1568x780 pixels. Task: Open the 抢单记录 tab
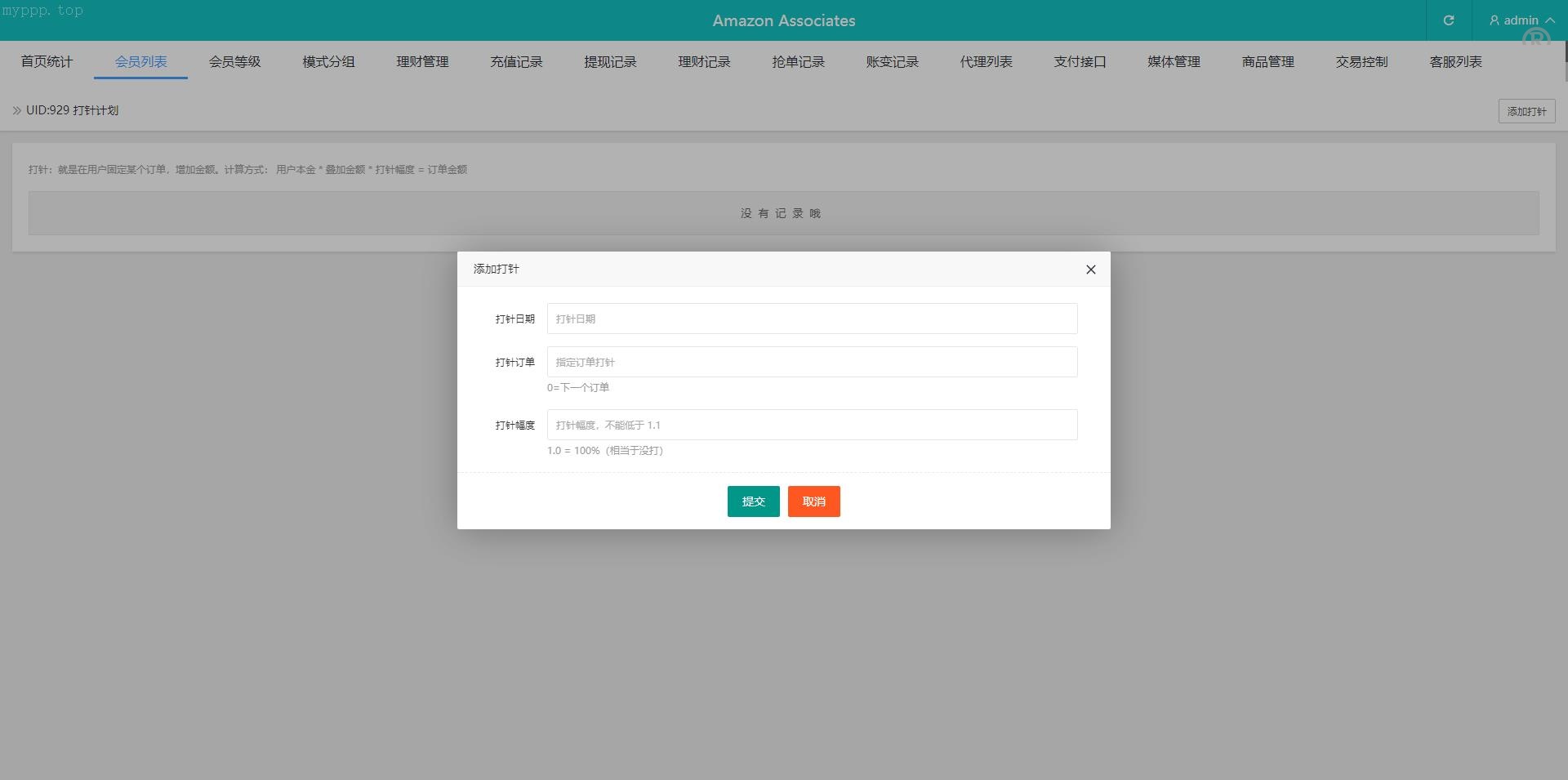pyautogui.click(x=798, y=62)
